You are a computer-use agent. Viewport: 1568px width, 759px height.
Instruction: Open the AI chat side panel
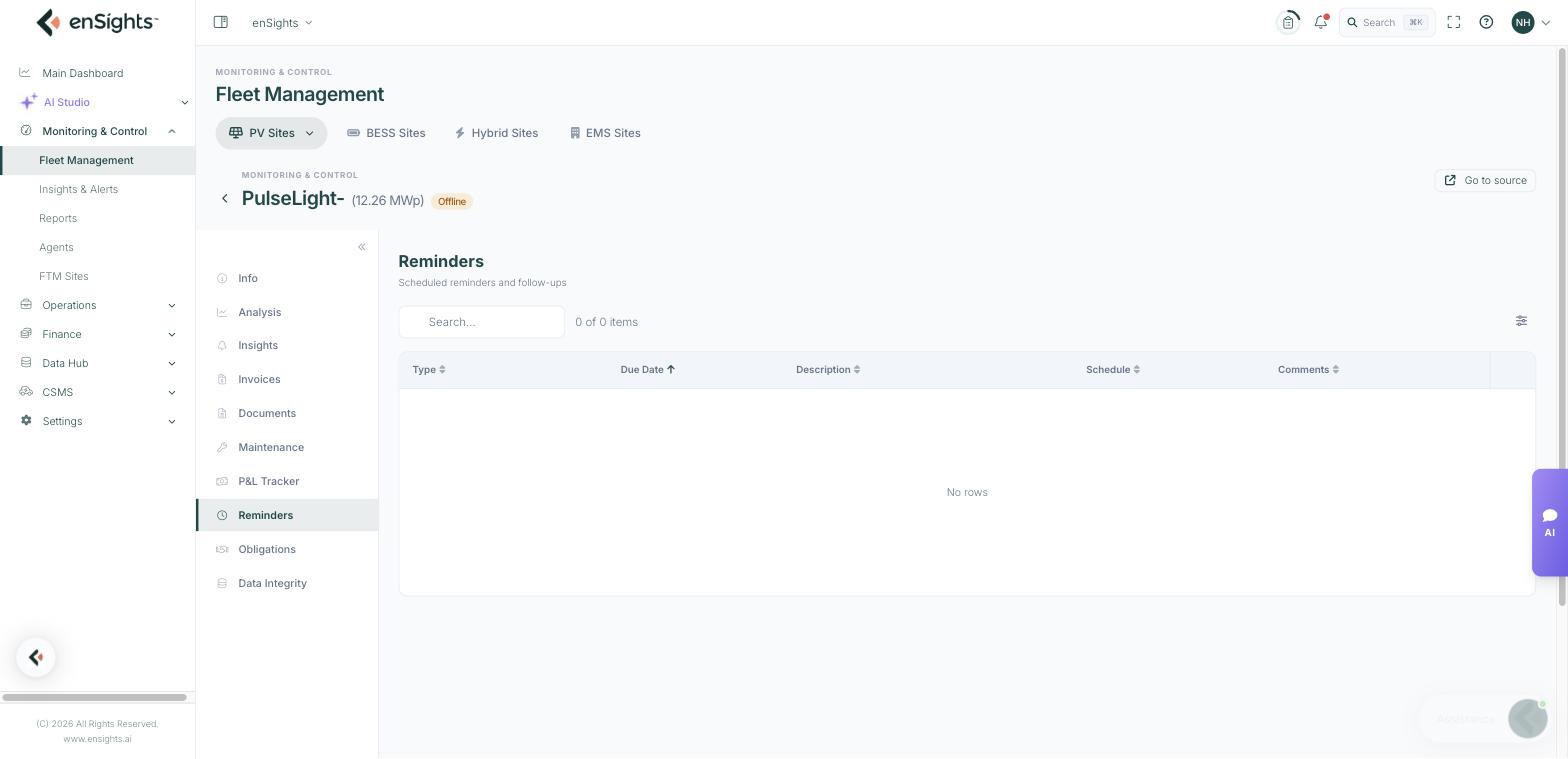tap(1549, 523)
